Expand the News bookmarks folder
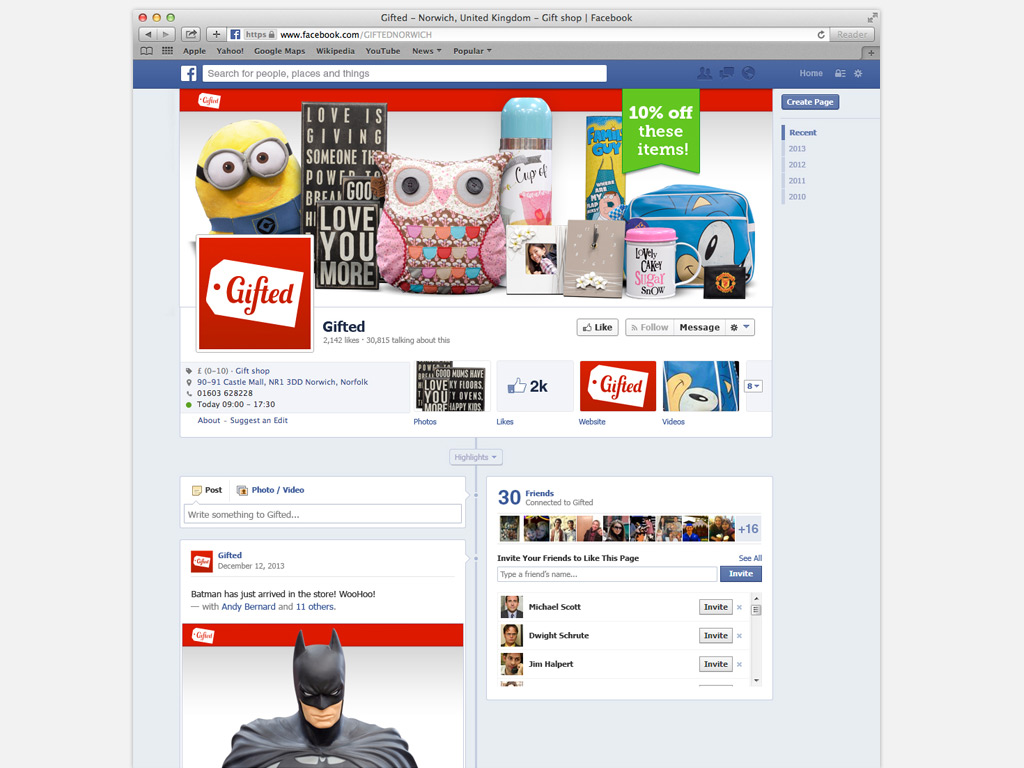Image resolution: width=1024 pixels, height=768 pixels. (x=426, y=51)
